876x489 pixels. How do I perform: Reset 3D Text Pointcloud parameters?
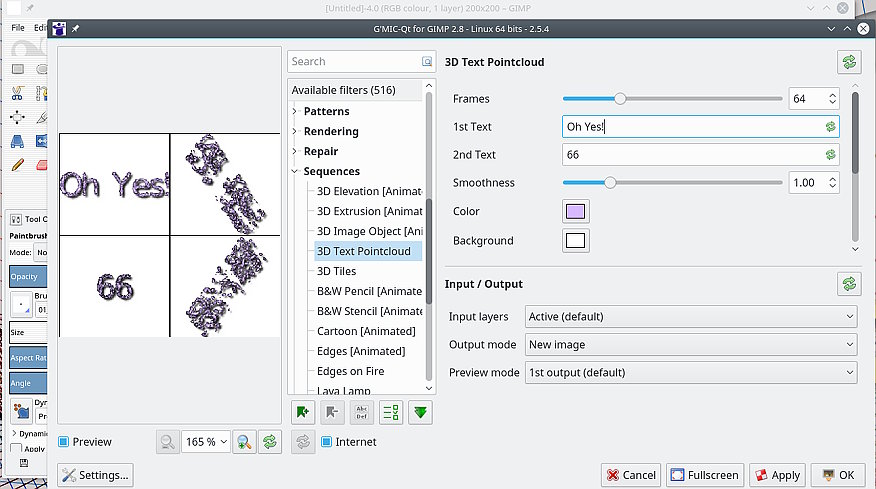click(x=849, y=62)
